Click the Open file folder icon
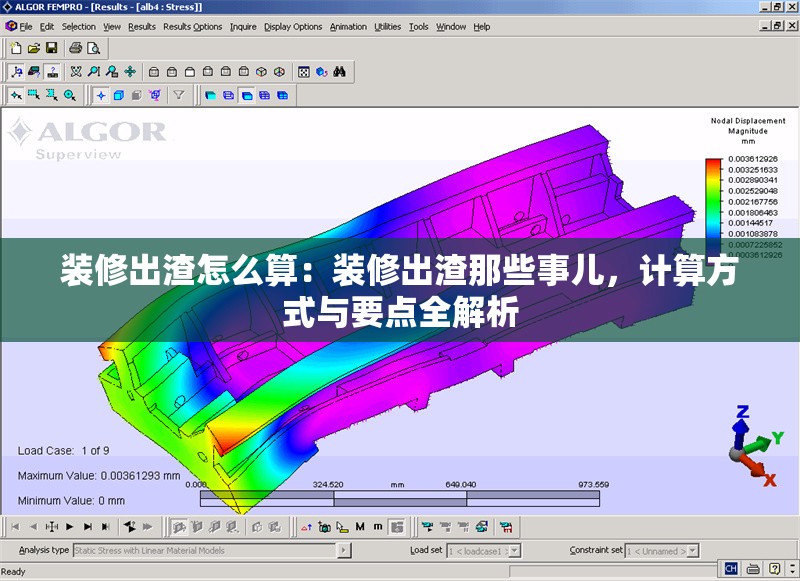The width and height of the screenshot is (800, 581). [34, 48]
